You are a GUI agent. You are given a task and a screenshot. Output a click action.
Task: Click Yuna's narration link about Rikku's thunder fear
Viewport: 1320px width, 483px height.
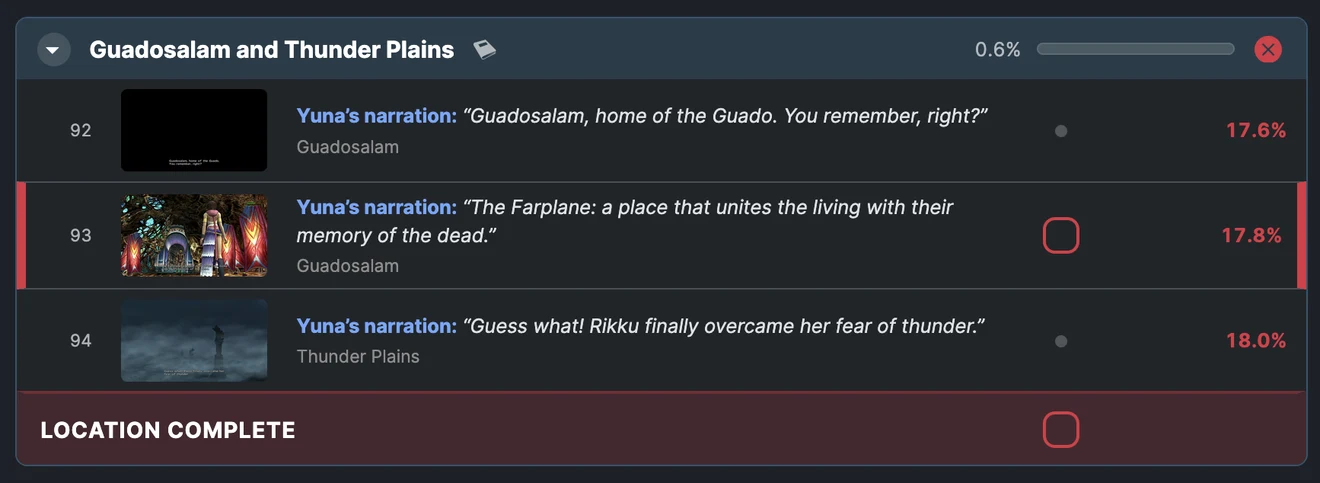click(x=377, y=326)
